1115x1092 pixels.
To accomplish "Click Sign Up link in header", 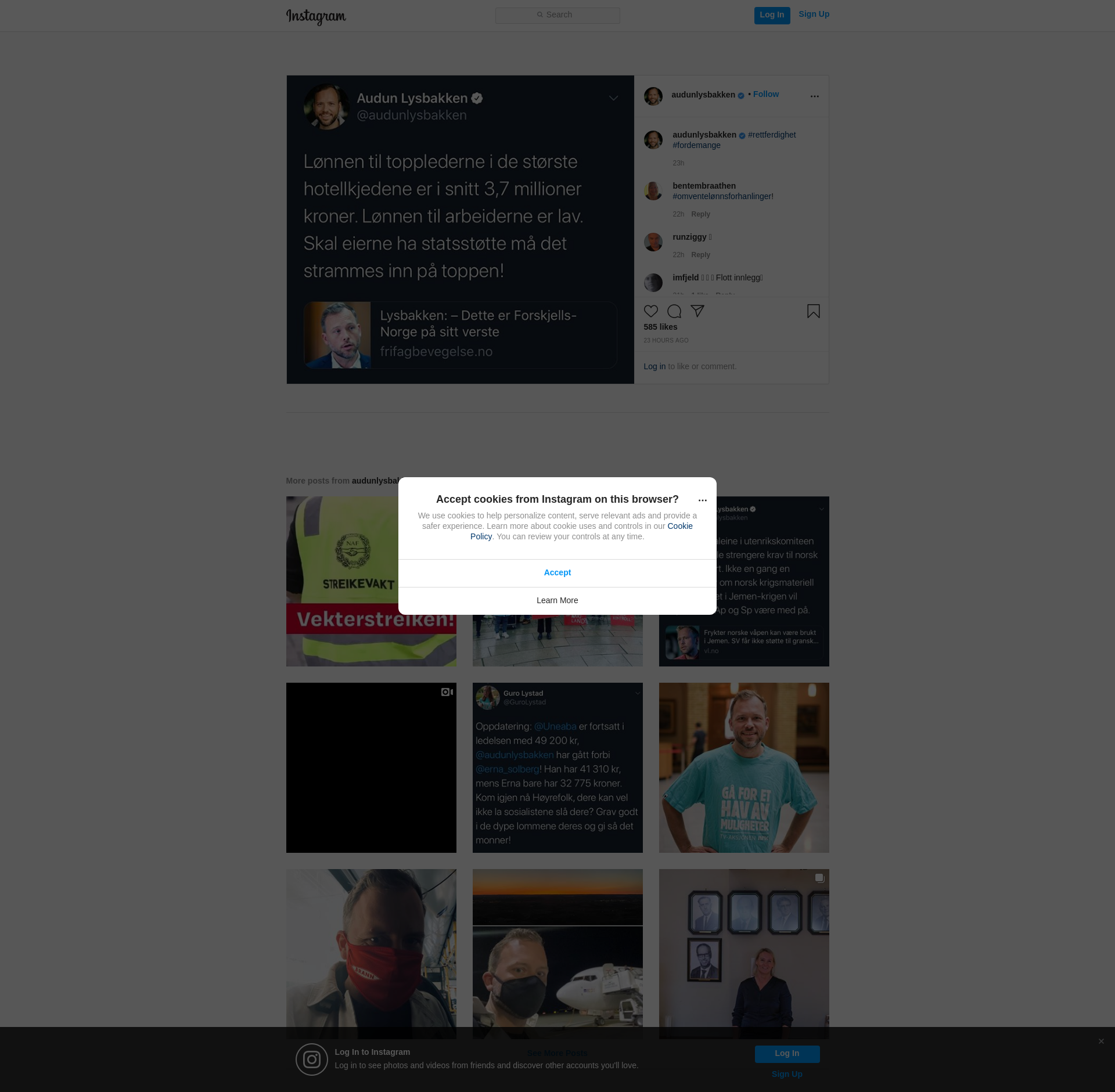I will point(814,14).
